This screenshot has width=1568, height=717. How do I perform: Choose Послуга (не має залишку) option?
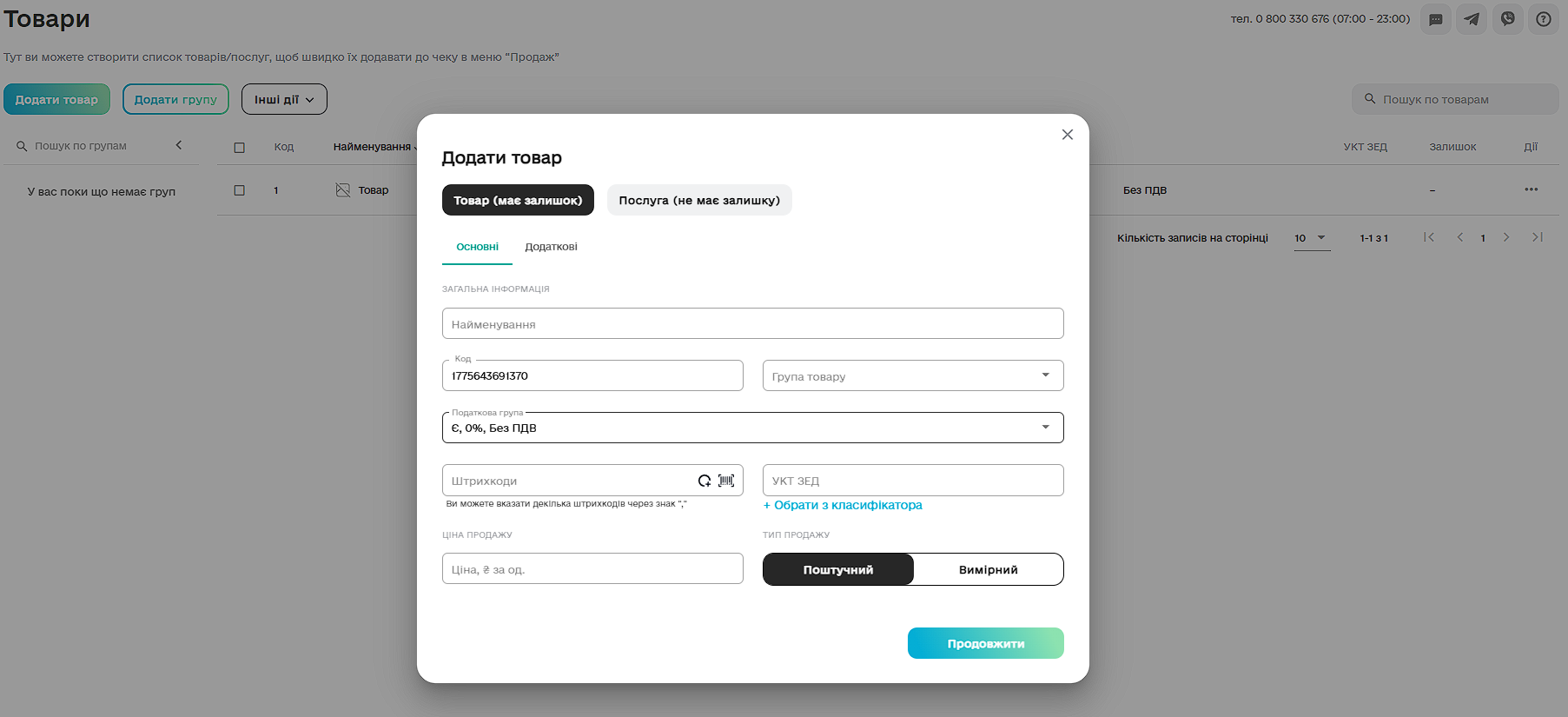[x=699, y=200]
